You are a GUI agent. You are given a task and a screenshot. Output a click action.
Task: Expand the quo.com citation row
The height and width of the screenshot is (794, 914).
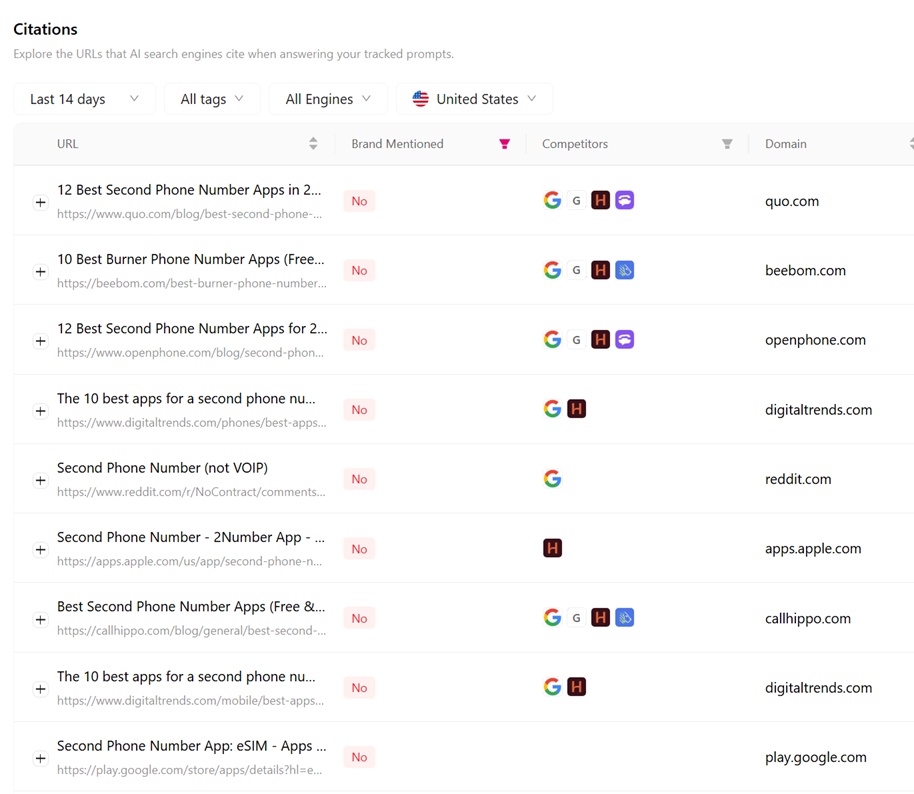pos(40,202)
